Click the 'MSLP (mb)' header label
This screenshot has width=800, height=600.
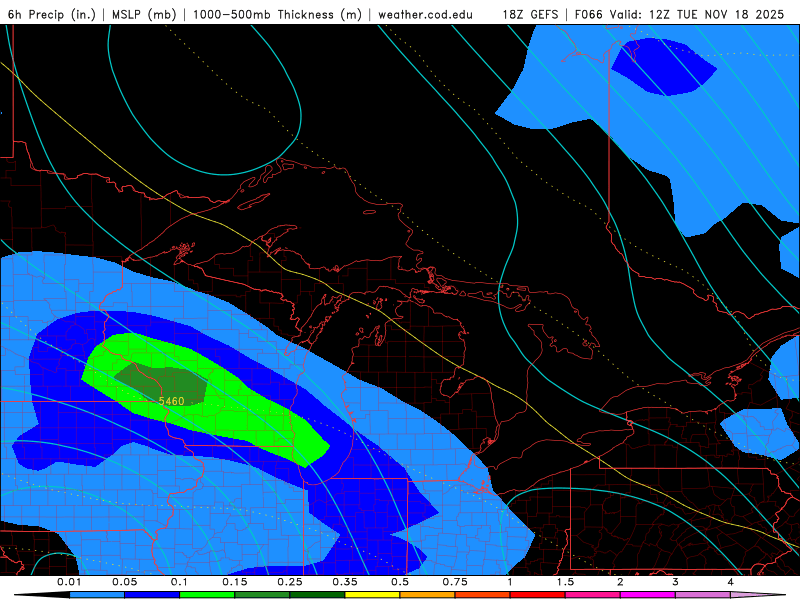point(144,15)
